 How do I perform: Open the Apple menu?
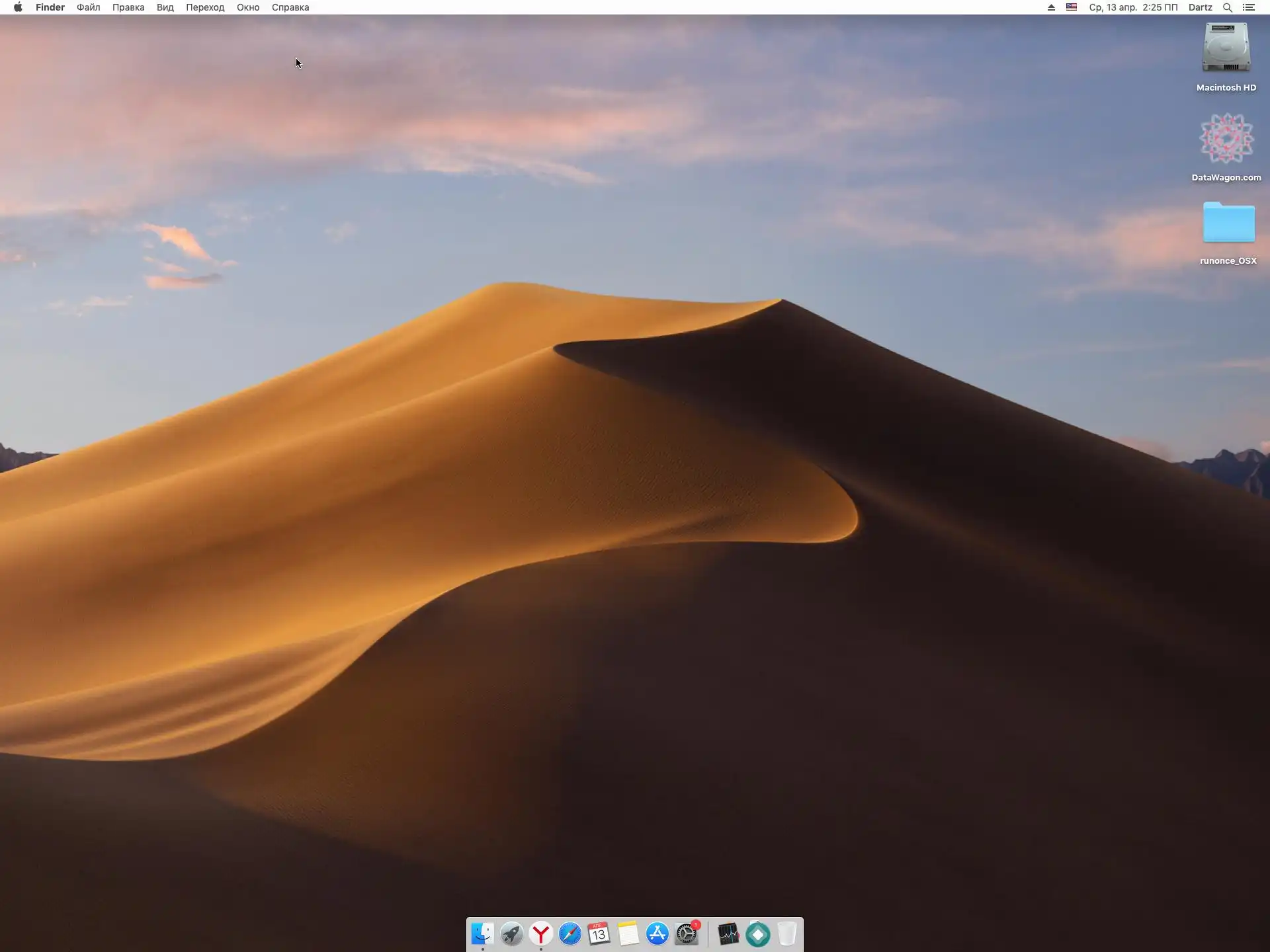(18, 7)
